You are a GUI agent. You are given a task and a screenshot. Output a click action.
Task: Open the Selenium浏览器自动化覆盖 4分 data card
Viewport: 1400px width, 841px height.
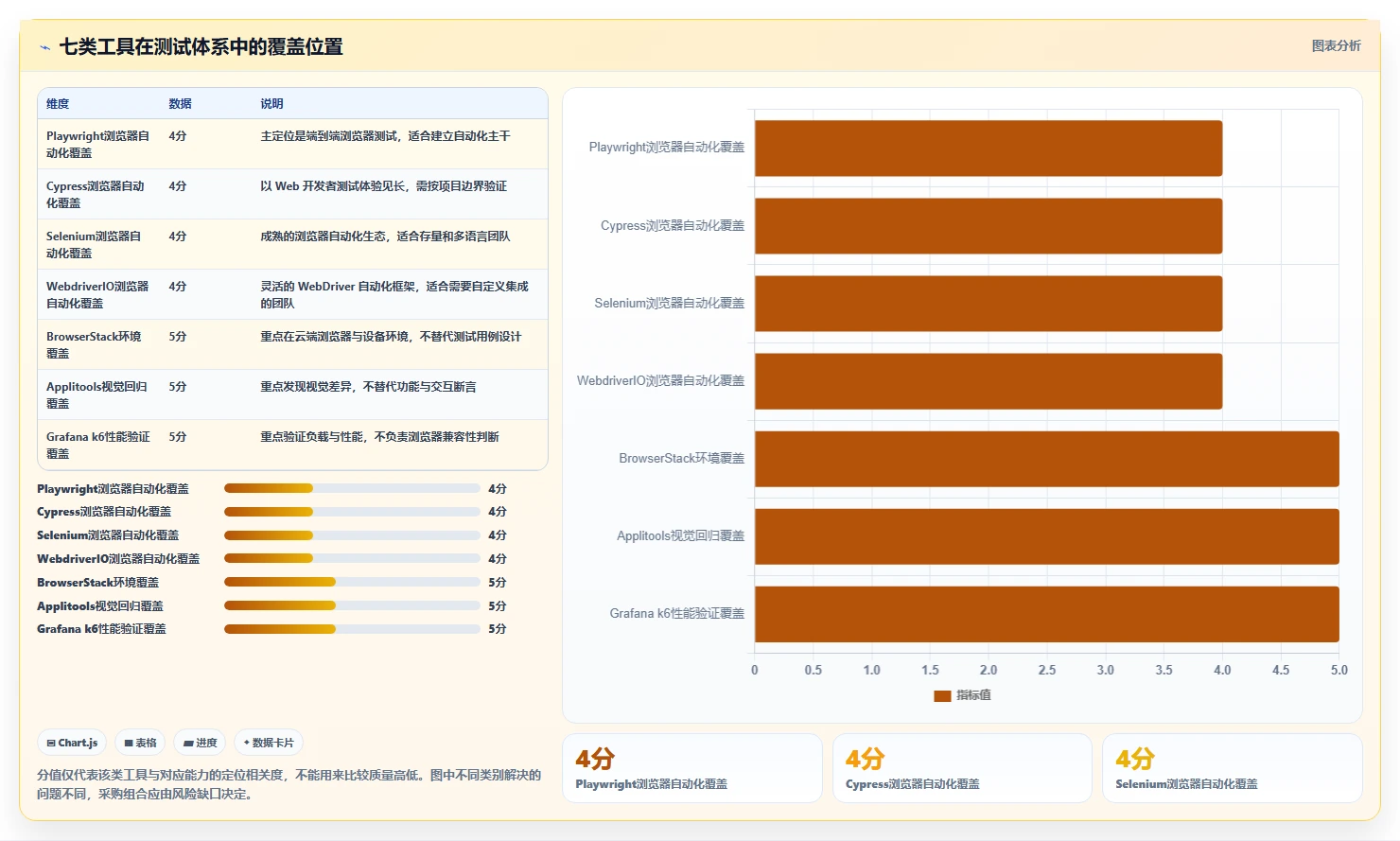1233,768
